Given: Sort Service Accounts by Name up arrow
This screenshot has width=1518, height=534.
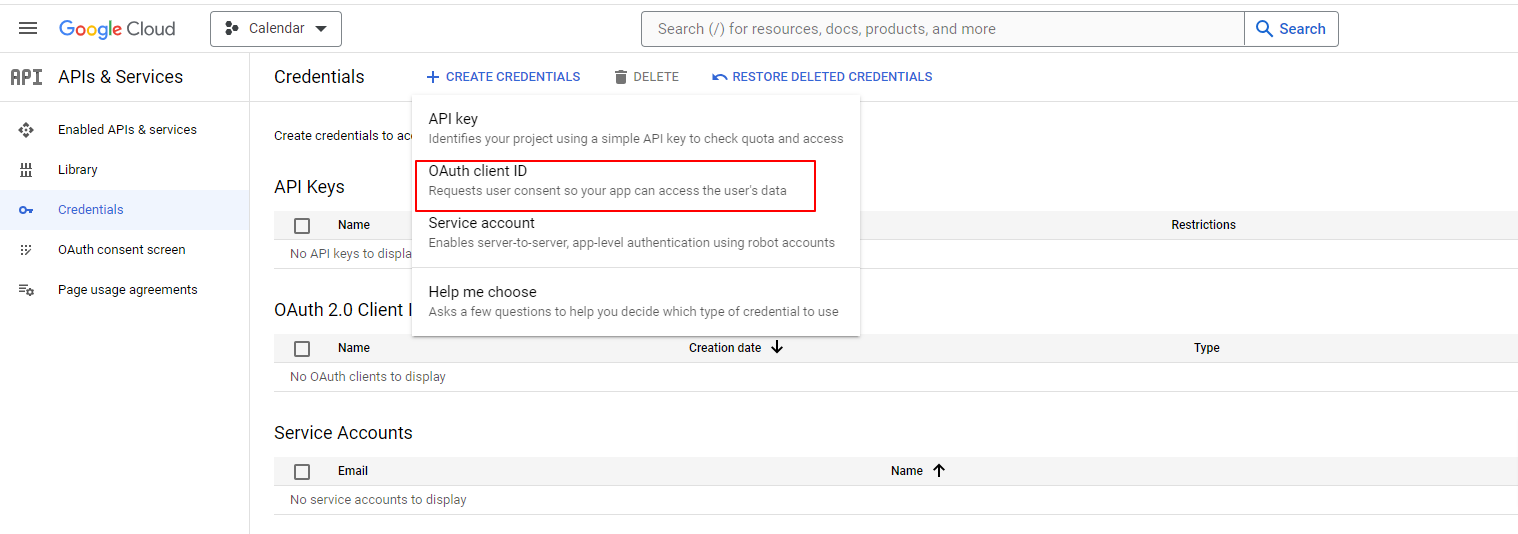Looking at the screenshot, I should pos(938,471).
